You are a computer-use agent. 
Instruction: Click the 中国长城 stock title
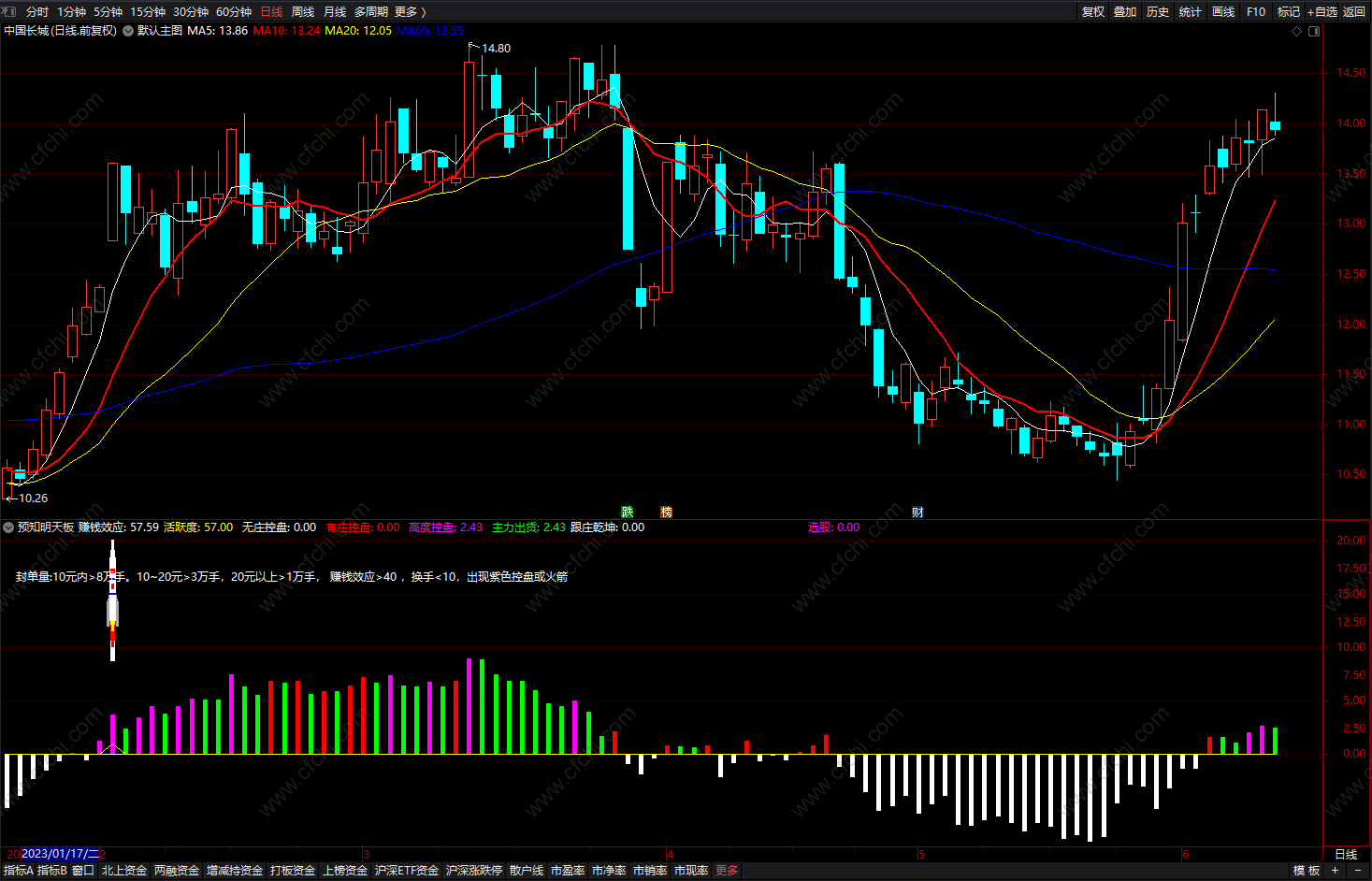pyautogui.click(x=61, y=31)
